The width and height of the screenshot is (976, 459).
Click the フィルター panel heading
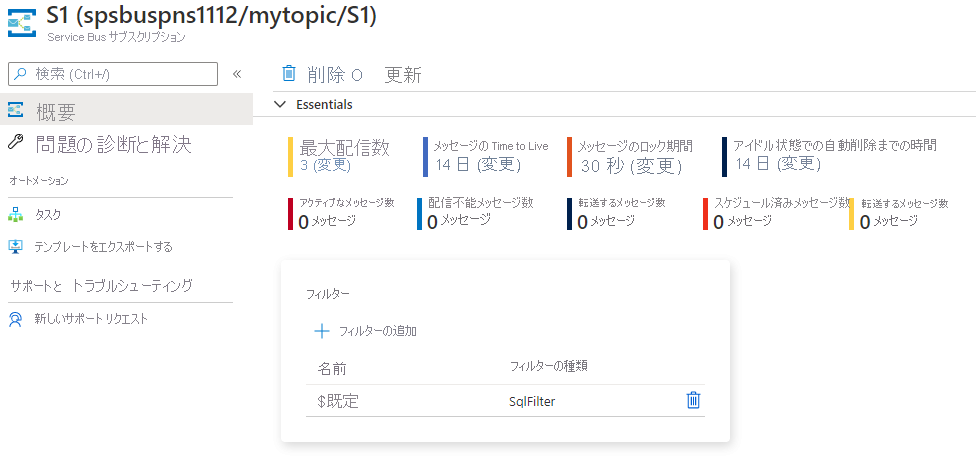coord(328,294)
